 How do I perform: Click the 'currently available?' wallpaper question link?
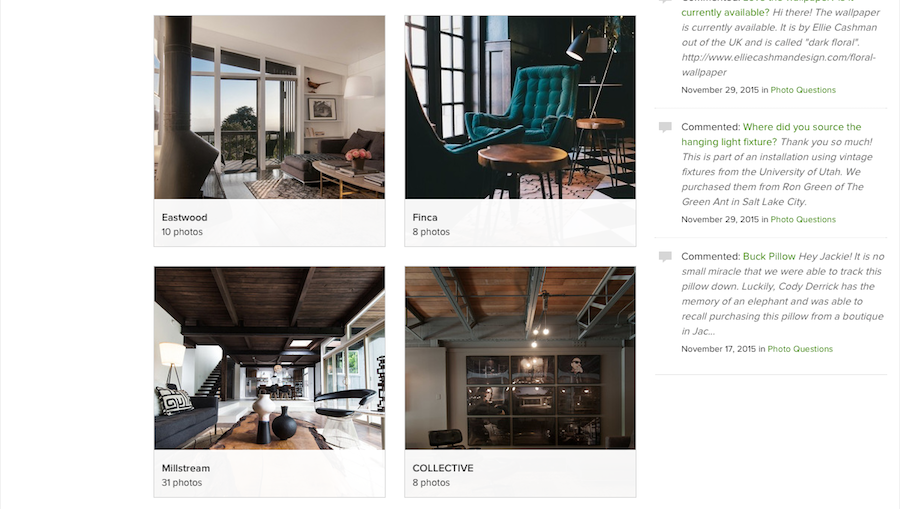click(725, 13)
